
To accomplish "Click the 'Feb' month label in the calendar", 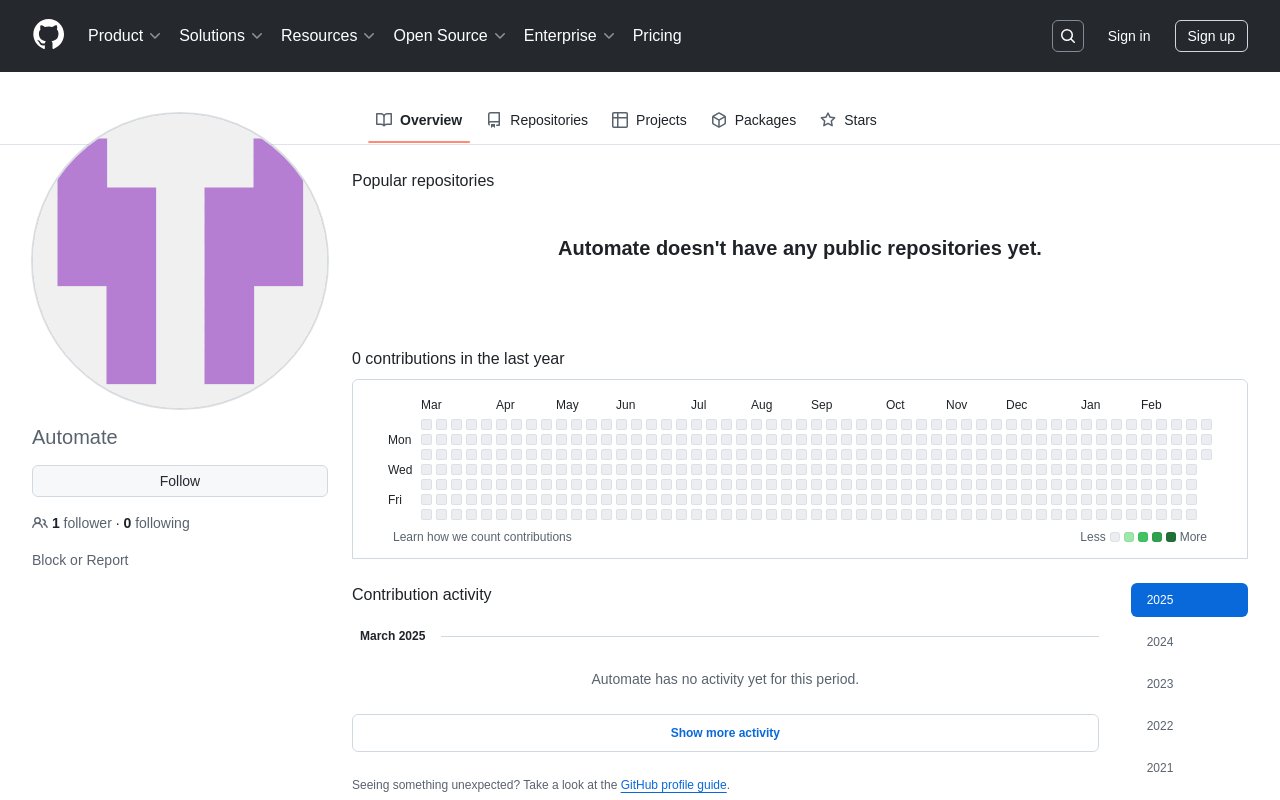I will 1151,405.
